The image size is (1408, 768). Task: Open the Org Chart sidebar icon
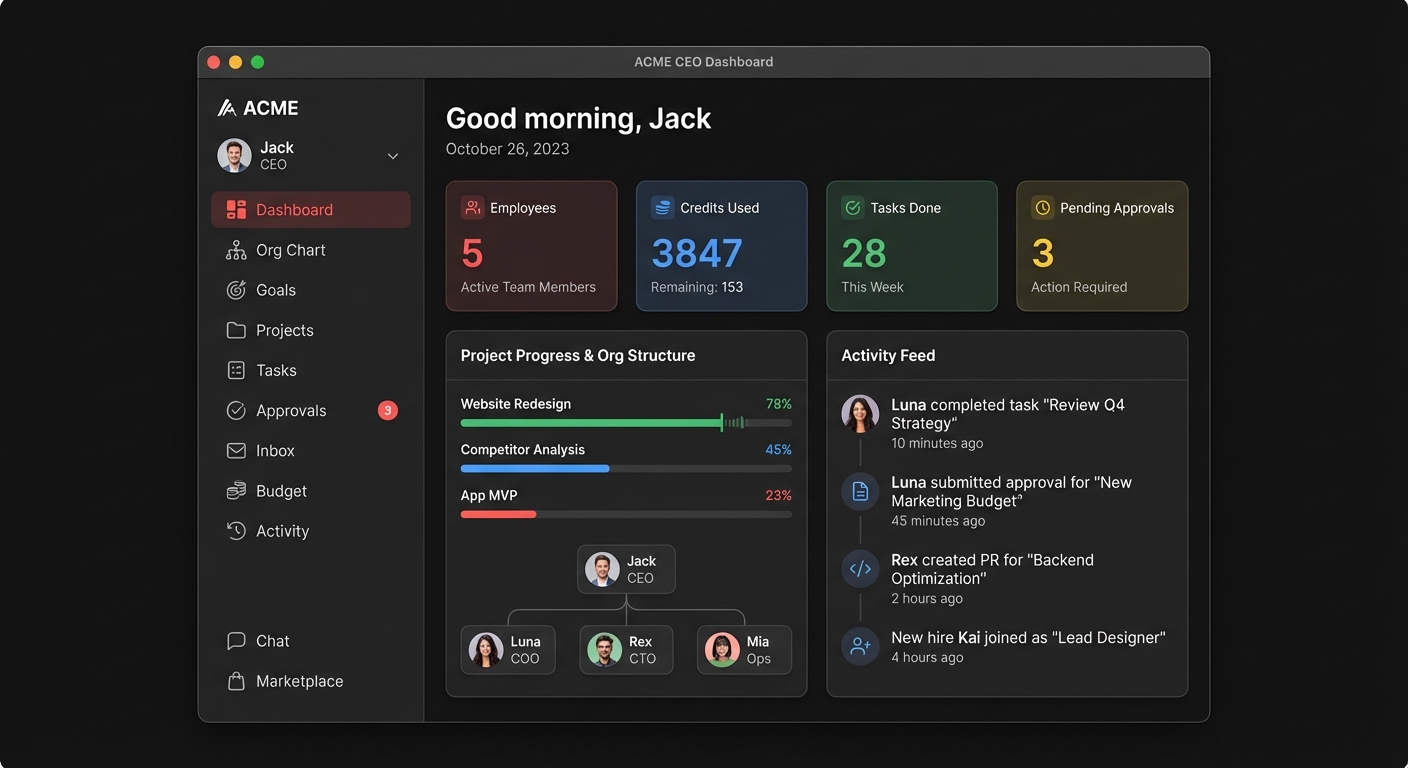pos(235,249)
